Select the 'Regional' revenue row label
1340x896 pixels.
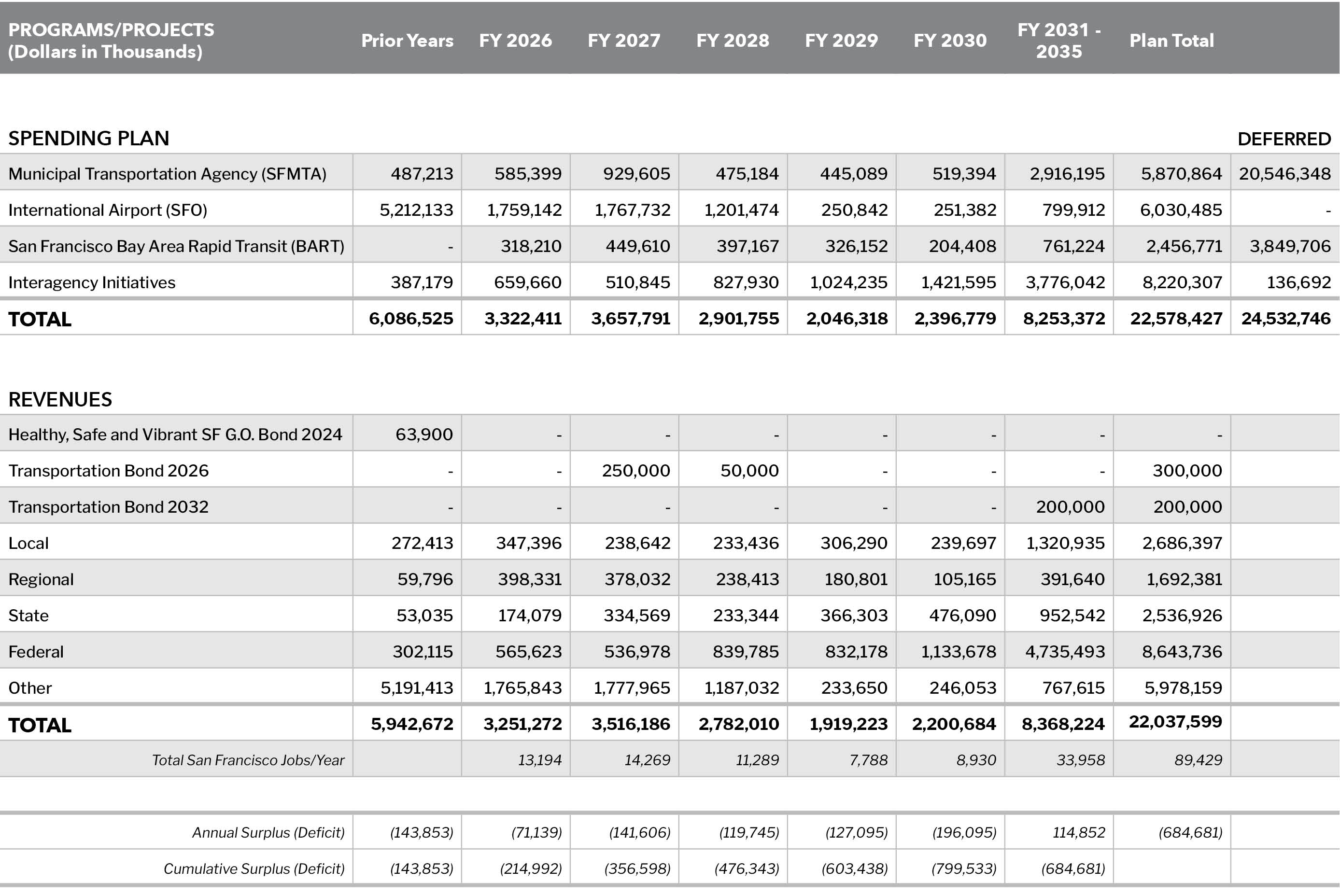tap(41, 579)
